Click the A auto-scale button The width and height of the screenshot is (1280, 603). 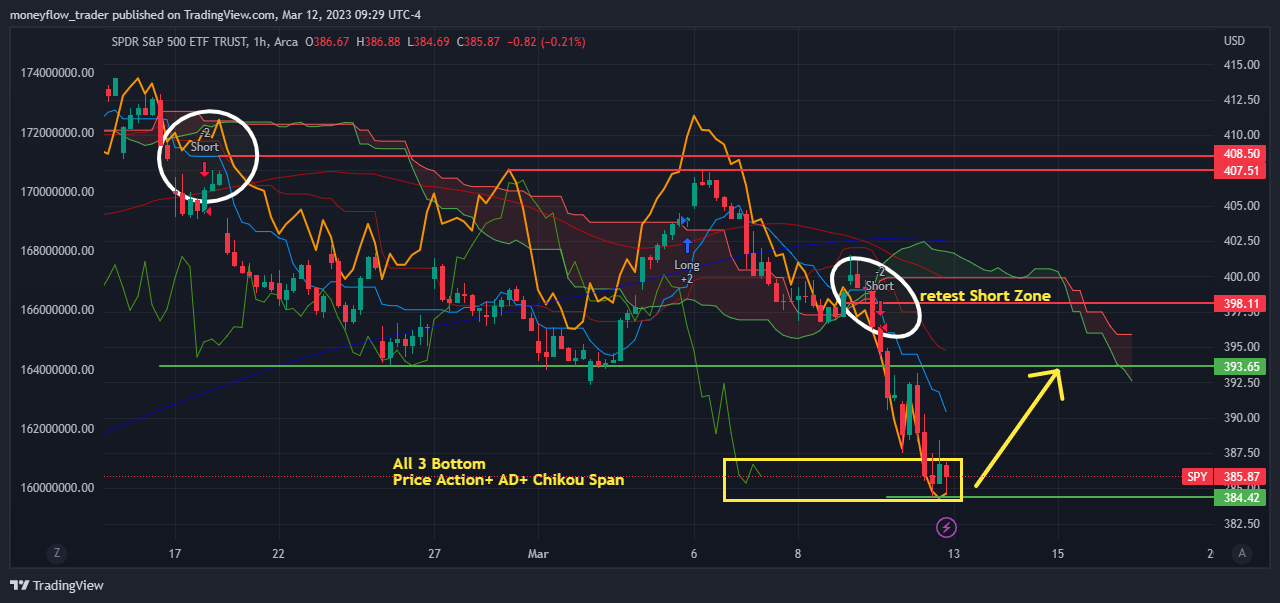(x=1242, y=553)
